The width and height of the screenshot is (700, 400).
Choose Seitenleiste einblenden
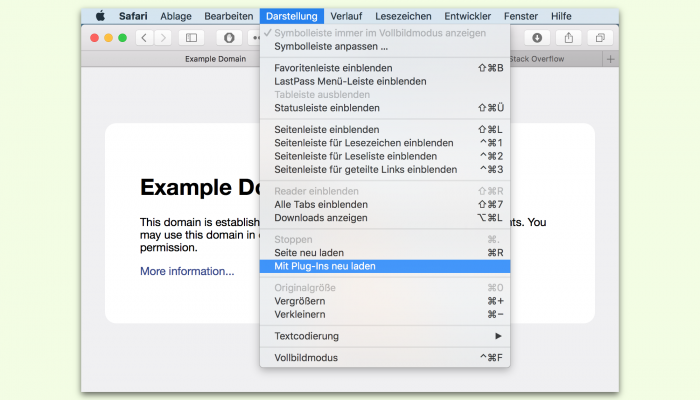click(385, 129)
